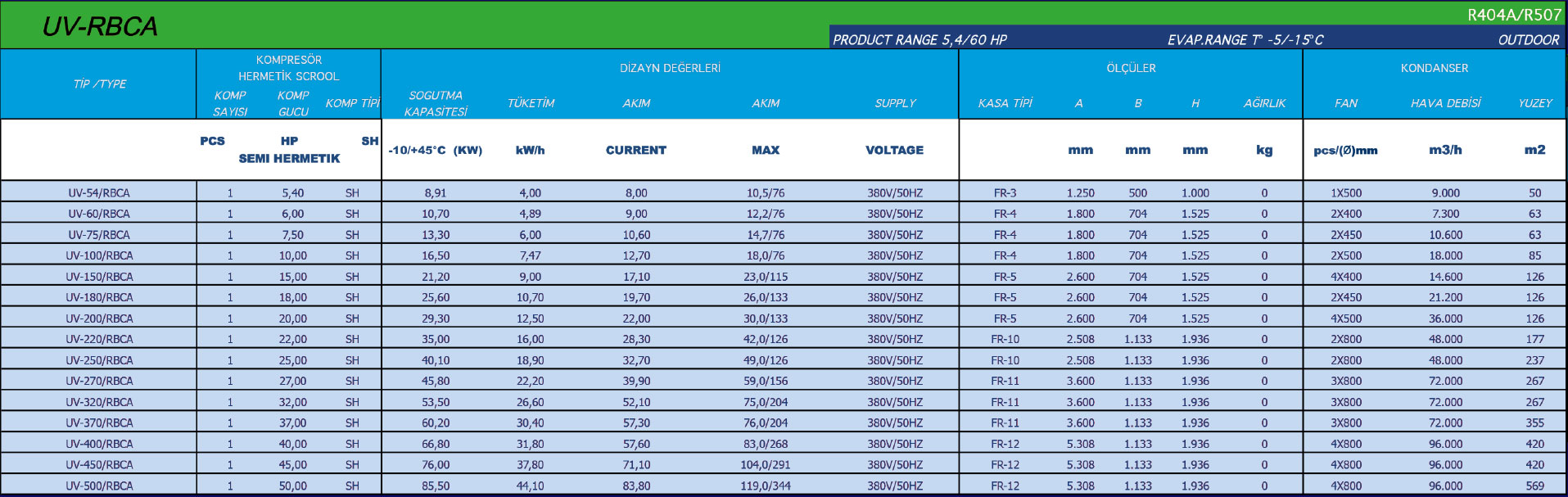Click the UV-RBCA title in green banner
This screenshot has height=497, width=1568.
[x=100, y=27]
